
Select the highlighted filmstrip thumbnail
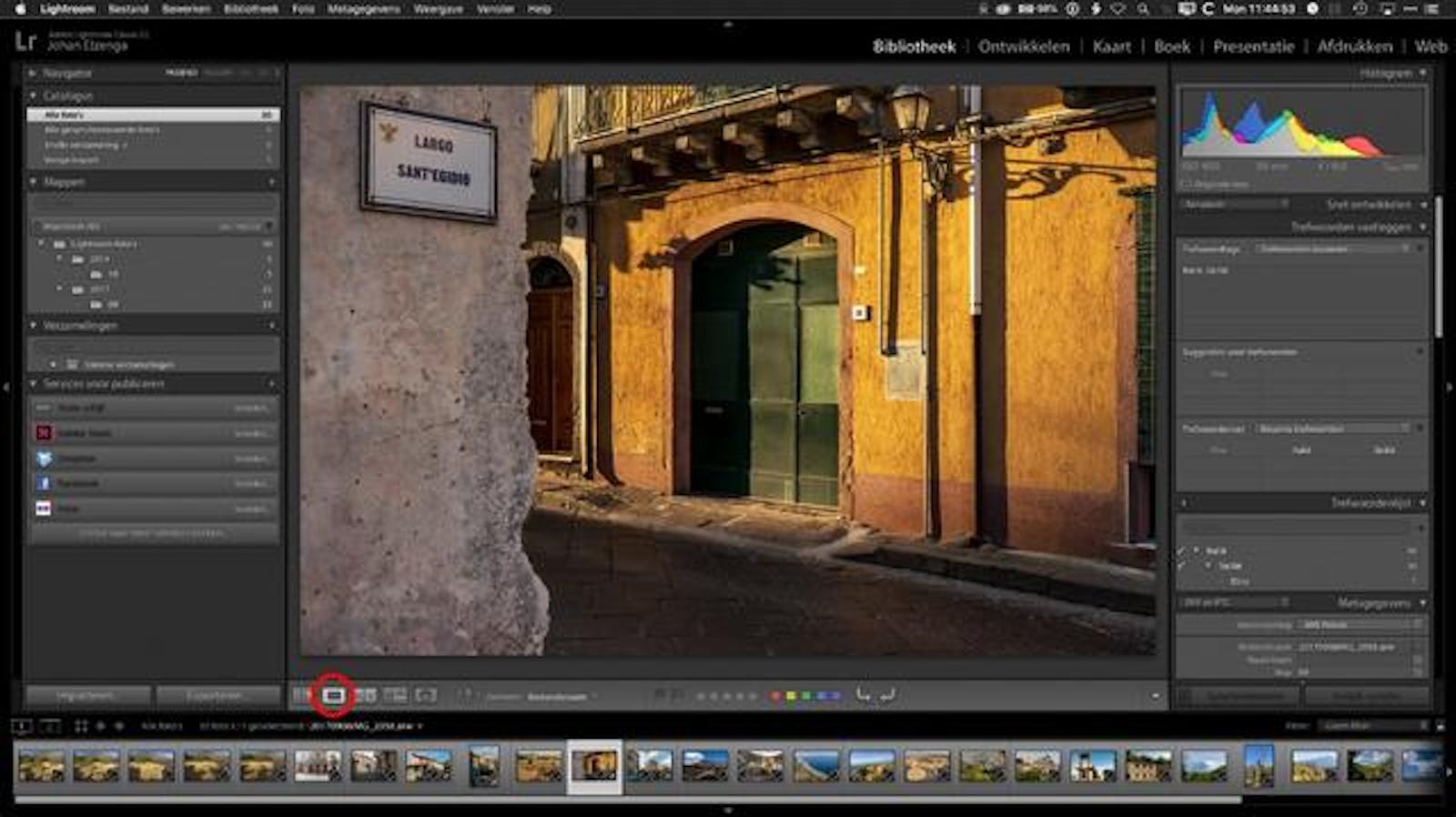pos(594,766)
